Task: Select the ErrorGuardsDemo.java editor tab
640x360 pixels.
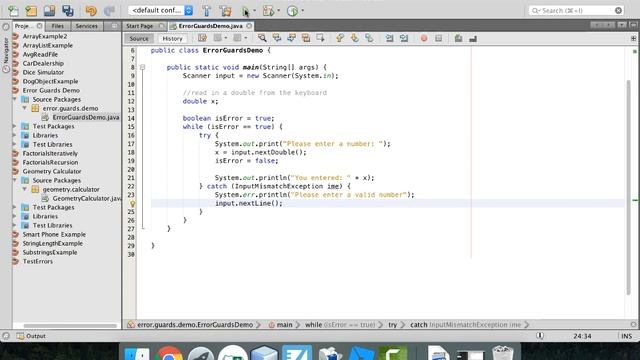Action: (210, 26)
